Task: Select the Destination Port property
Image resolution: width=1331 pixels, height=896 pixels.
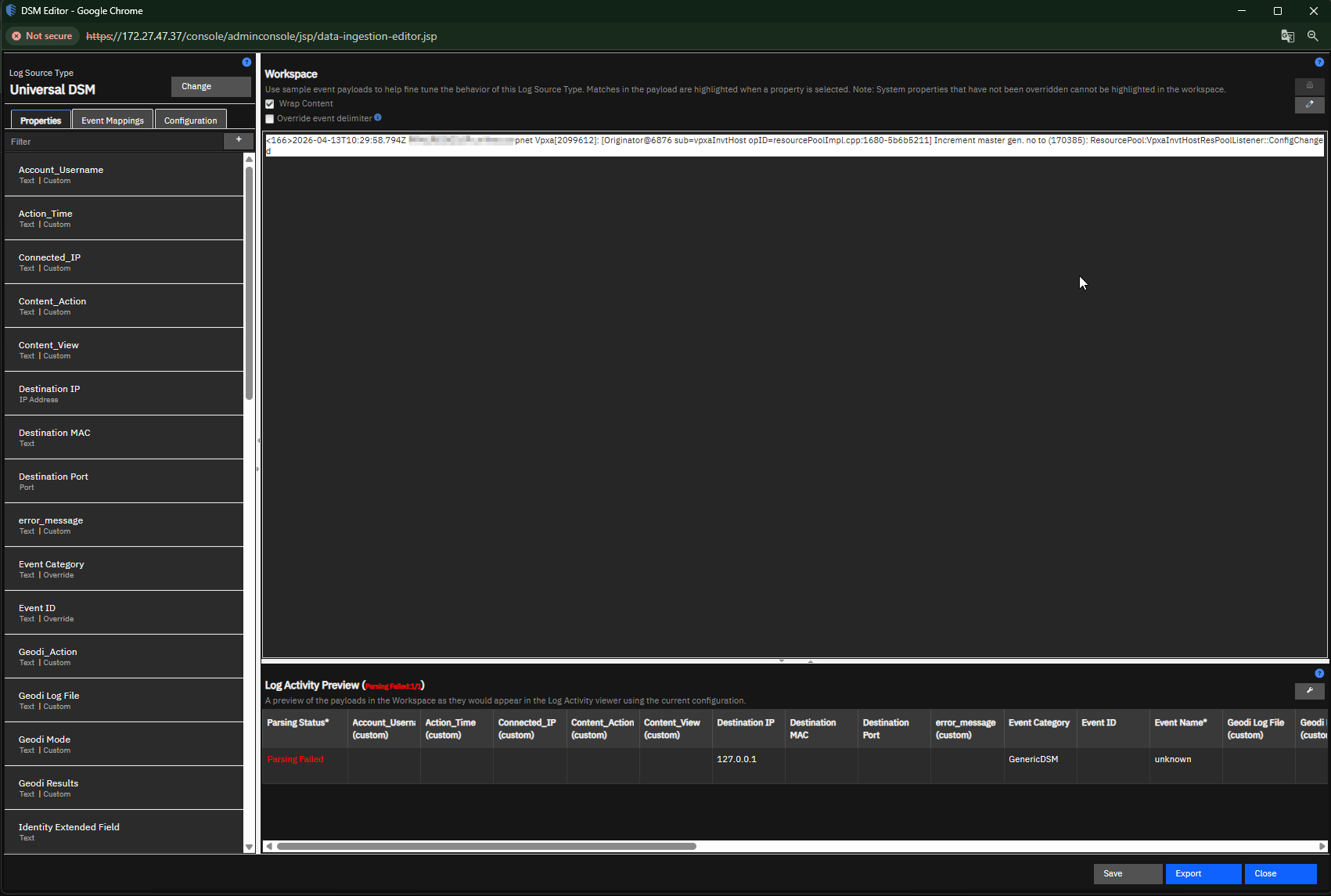Action: click(x=124, y=481)
